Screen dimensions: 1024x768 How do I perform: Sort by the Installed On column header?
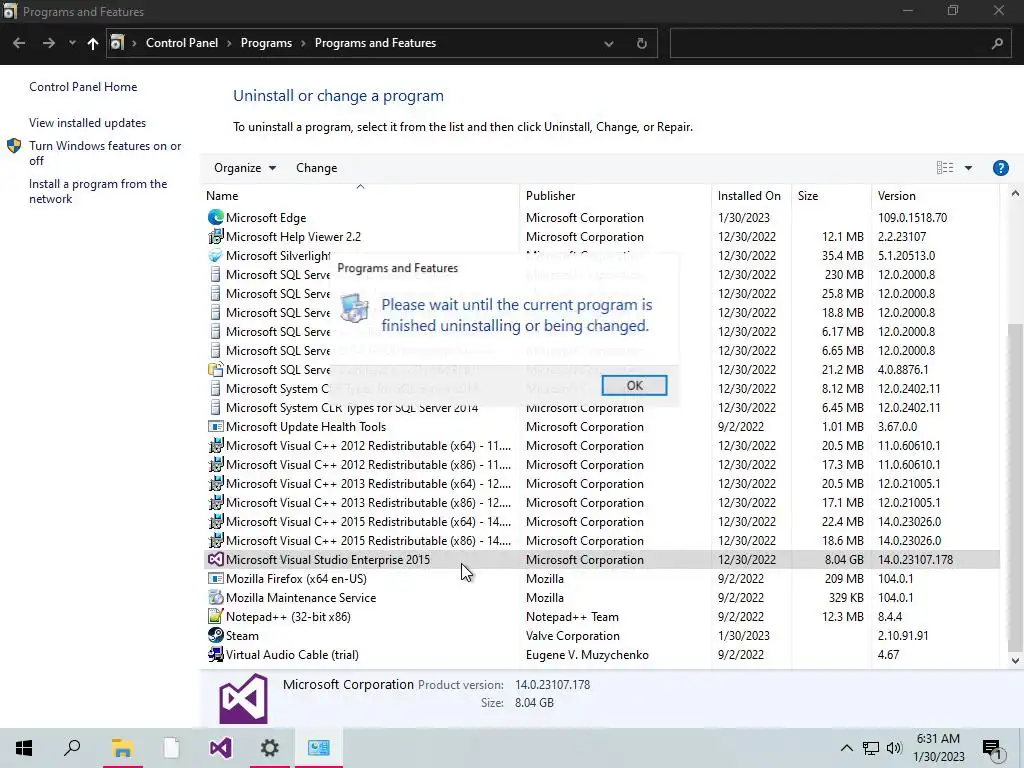[x=751, y=195]
